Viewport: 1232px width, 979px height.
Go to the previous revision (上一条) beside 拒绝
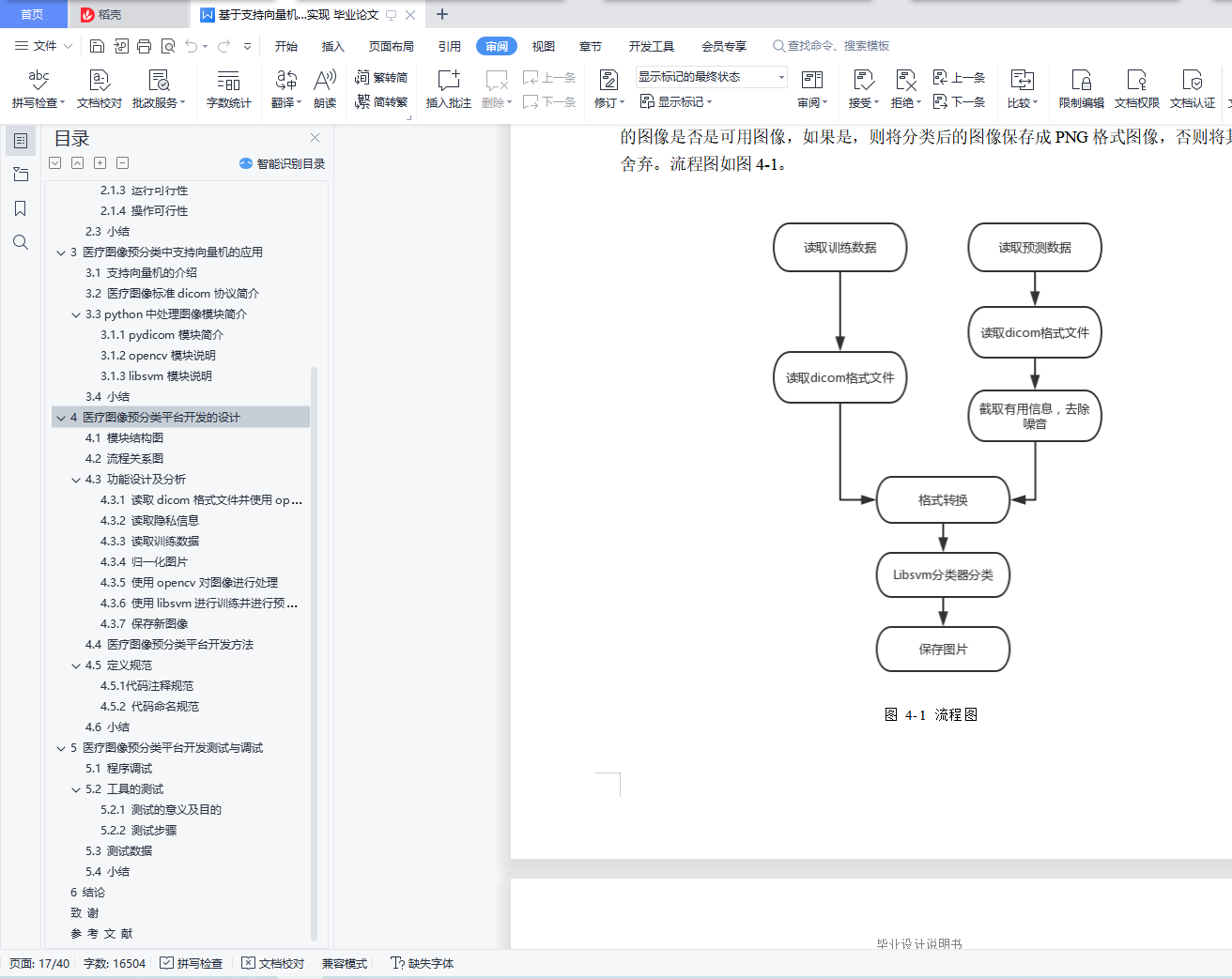tap(960, 77)
